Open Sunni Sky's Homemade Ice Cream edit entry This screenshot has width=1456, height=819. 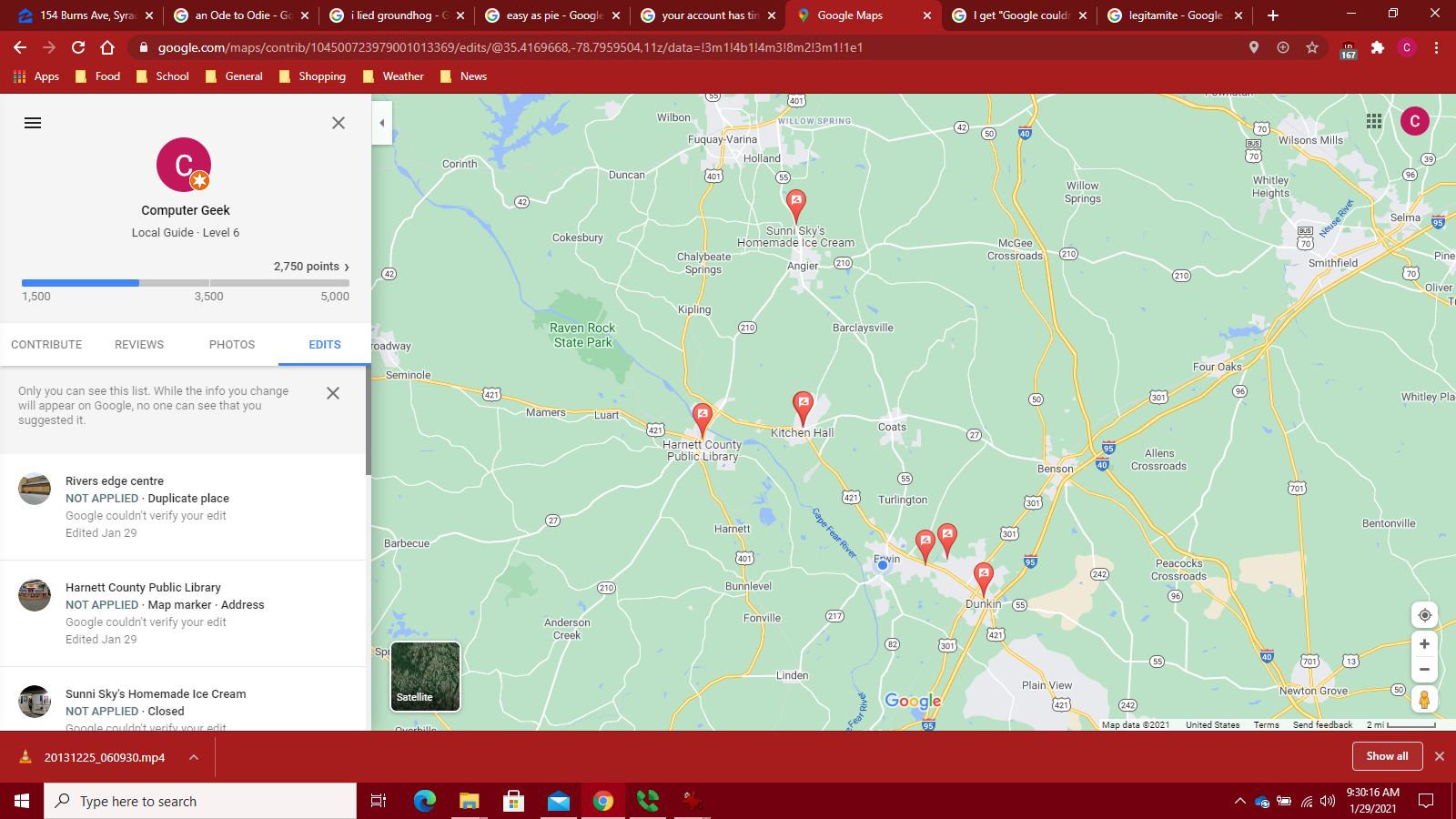[183, 699]
